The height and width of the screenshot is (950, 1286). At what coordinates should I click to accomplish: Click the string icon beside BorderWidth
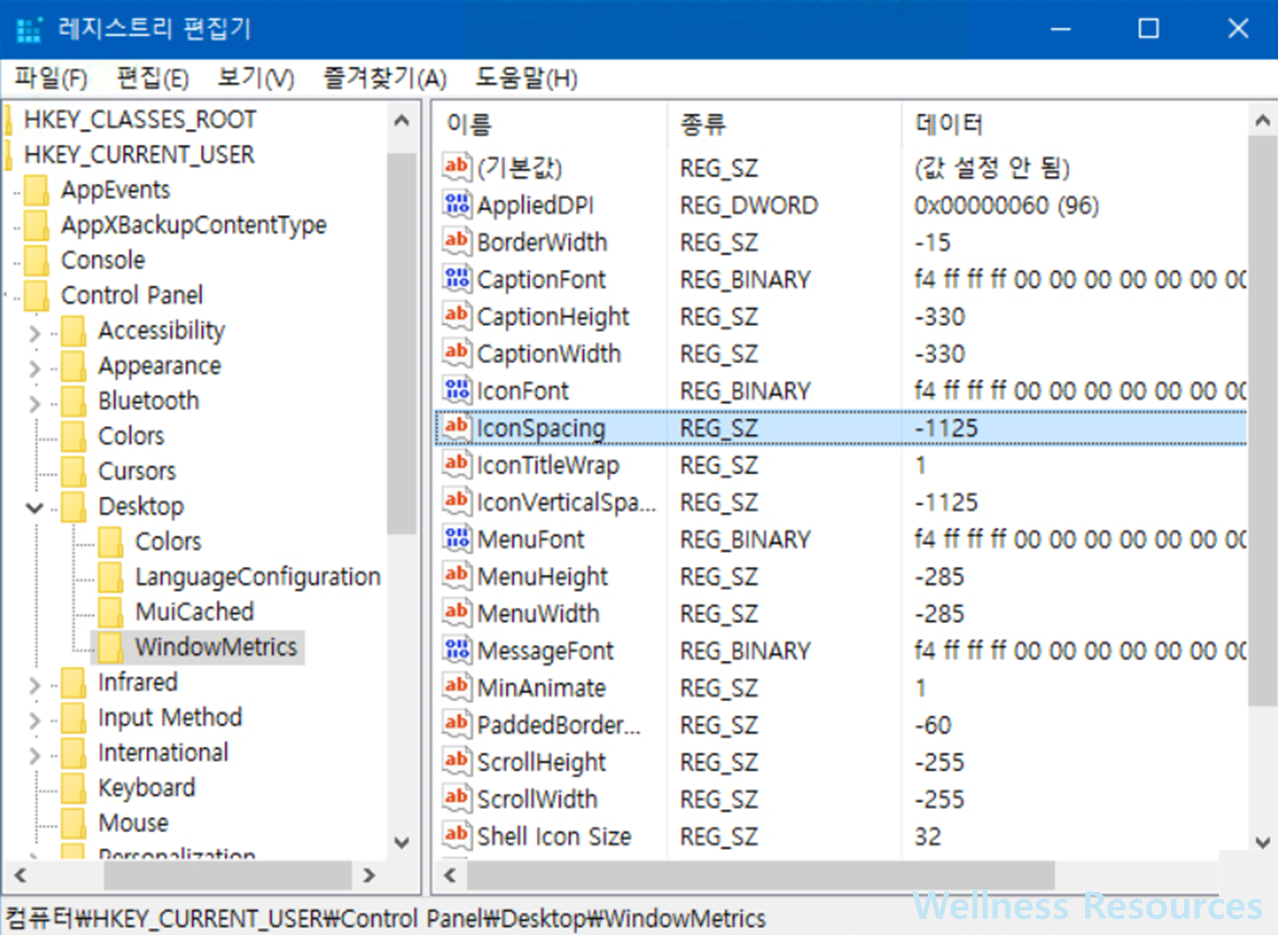pos(456,242)
